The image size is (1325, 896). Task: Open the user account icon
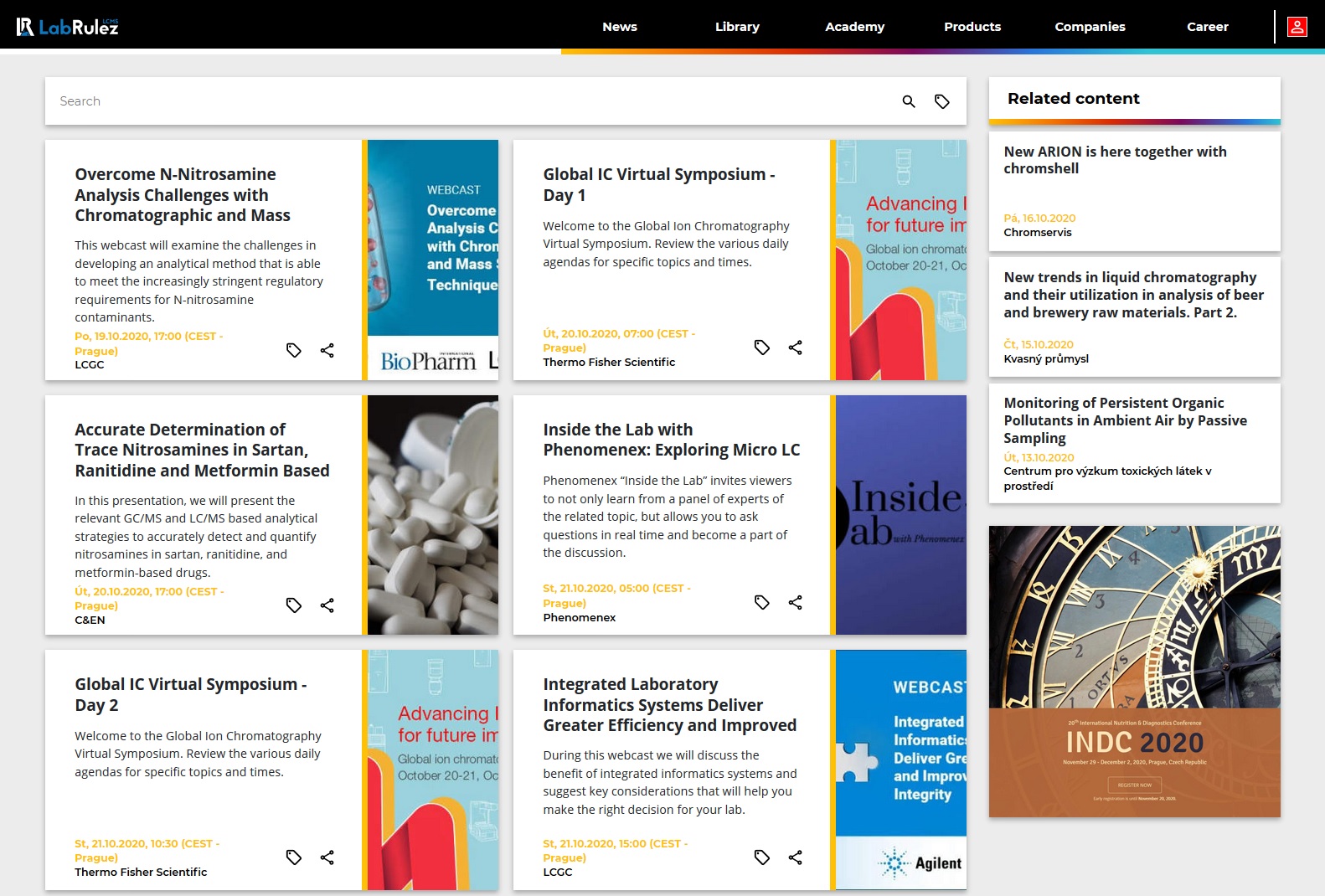pyautogui.click(x=1297, y=27)
